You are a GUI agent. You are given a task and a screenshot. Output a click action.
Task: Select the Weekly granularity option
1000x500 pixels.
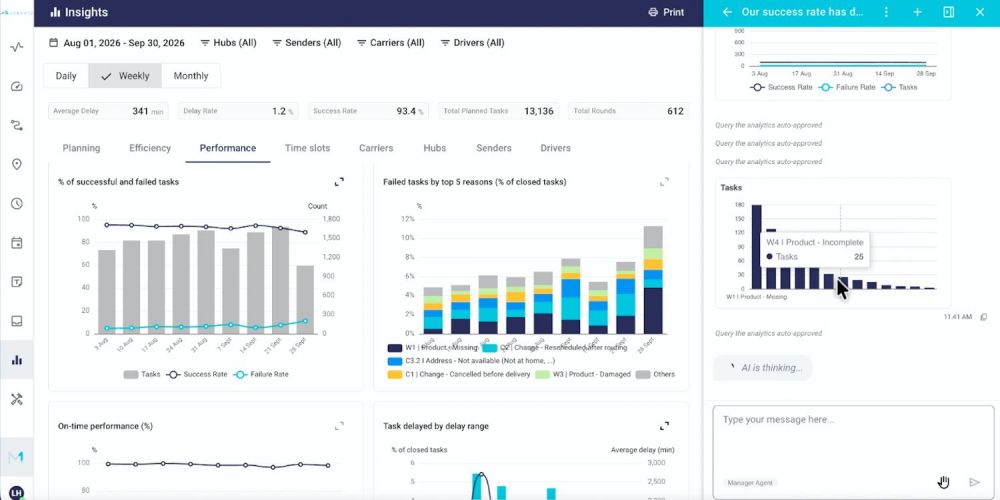[125, 76]
